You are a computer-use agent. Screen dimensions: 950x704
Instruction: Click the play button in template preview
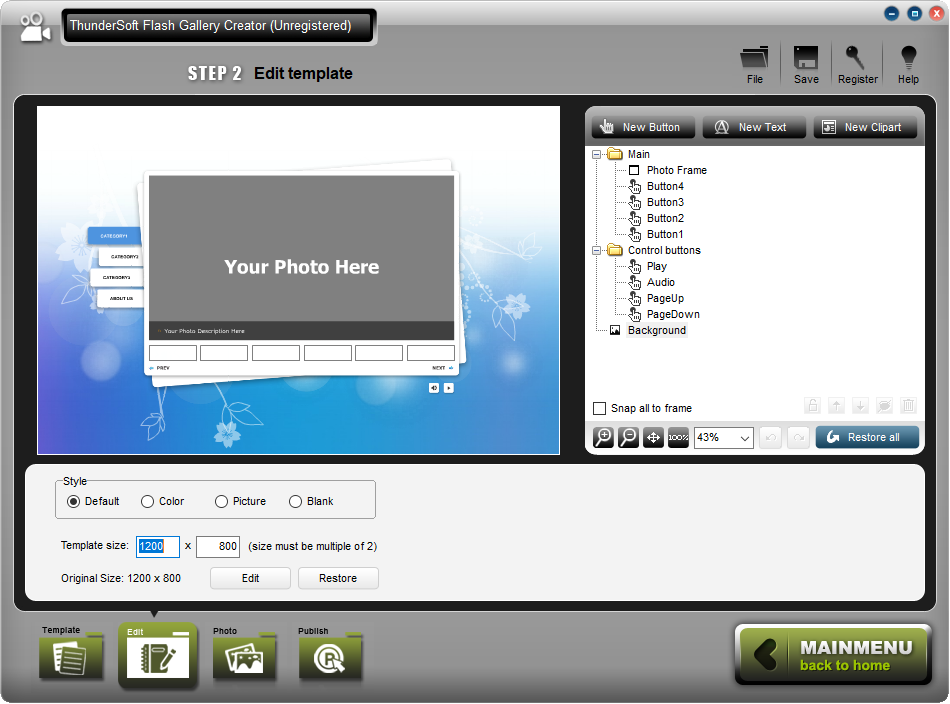tap(448, 388)
